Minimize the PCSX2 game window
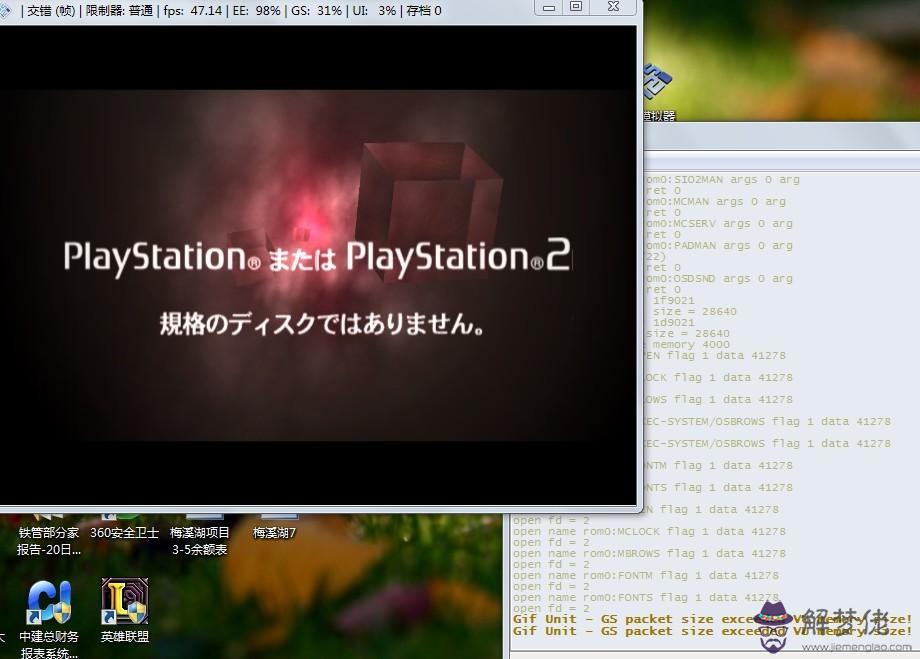This screenshot has width=920, height=659. [x=549, y=8]
